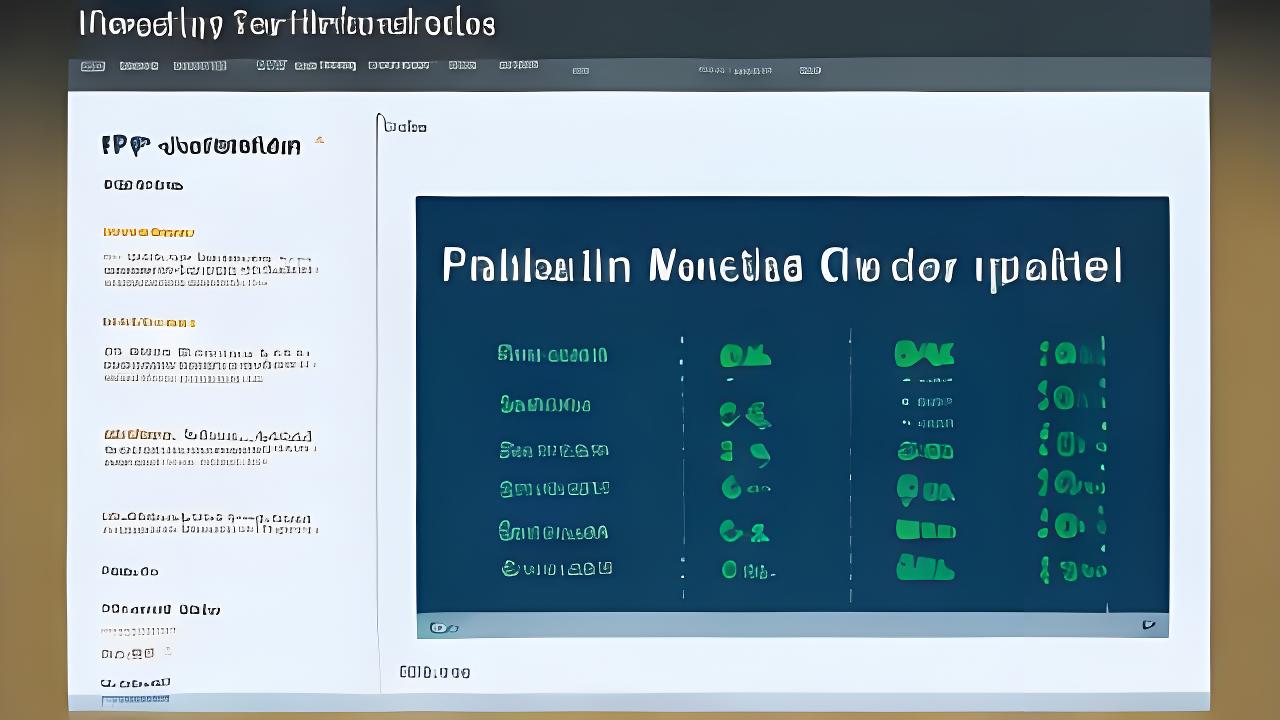
Task: Select the tab label above the dark panel
Action: pyautogui.click(x=405, y=127)
